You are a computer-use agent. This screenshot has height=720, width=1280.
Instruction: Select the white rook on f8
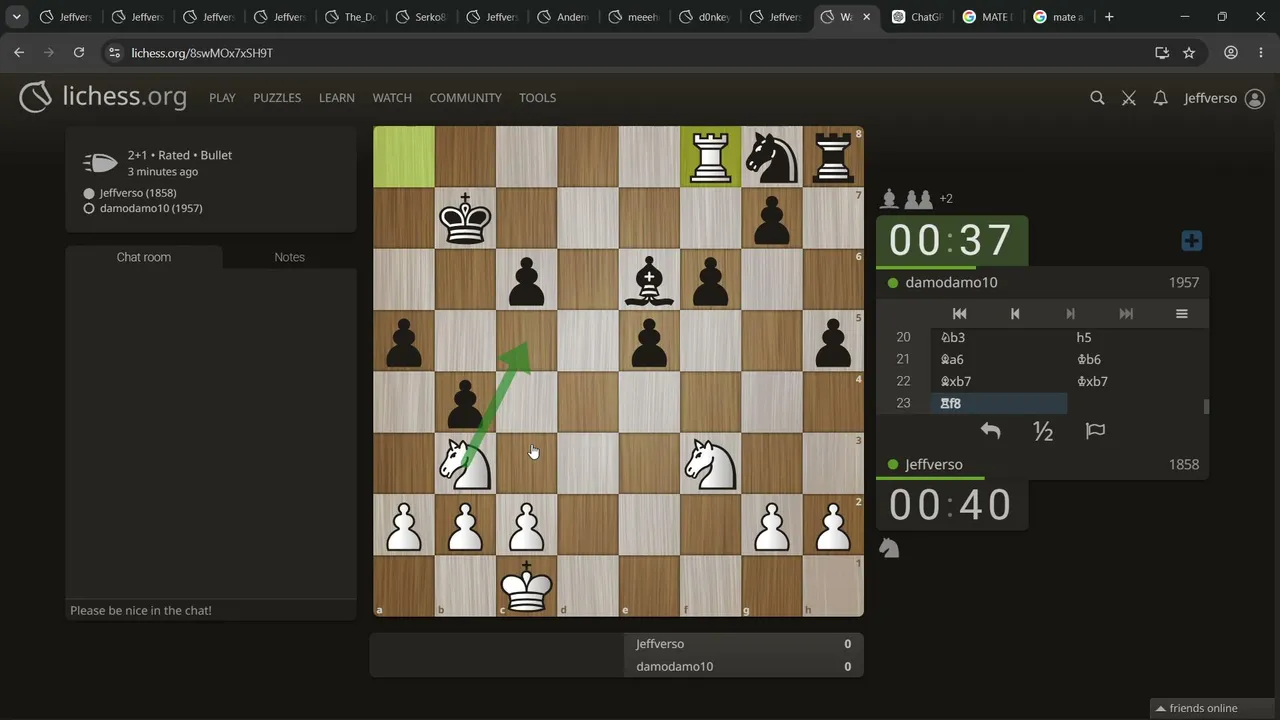point(711,157)
